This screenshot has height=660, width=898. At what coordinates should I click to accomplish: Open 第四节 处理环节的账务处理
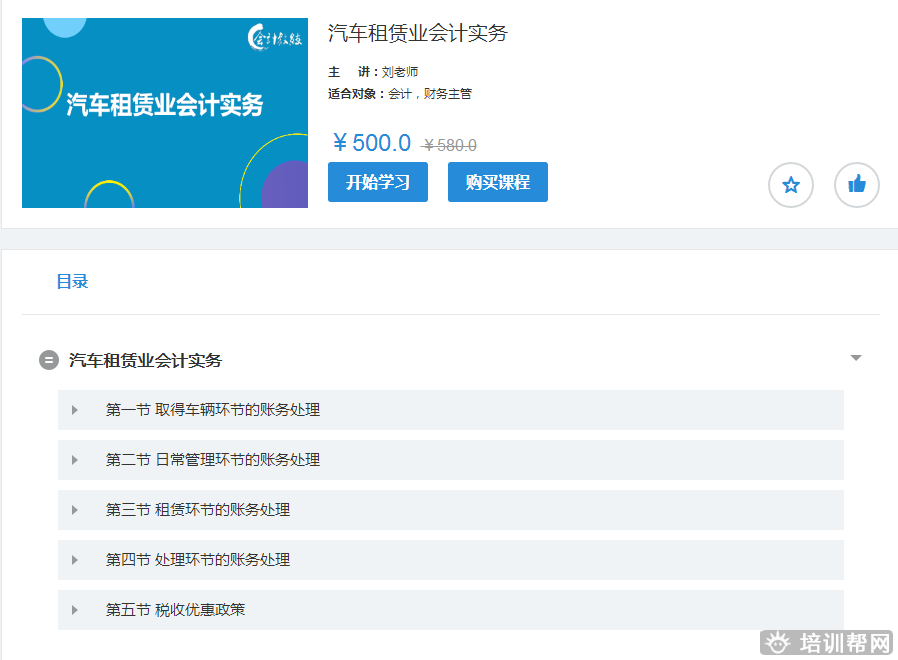click(x=198, y=560)
